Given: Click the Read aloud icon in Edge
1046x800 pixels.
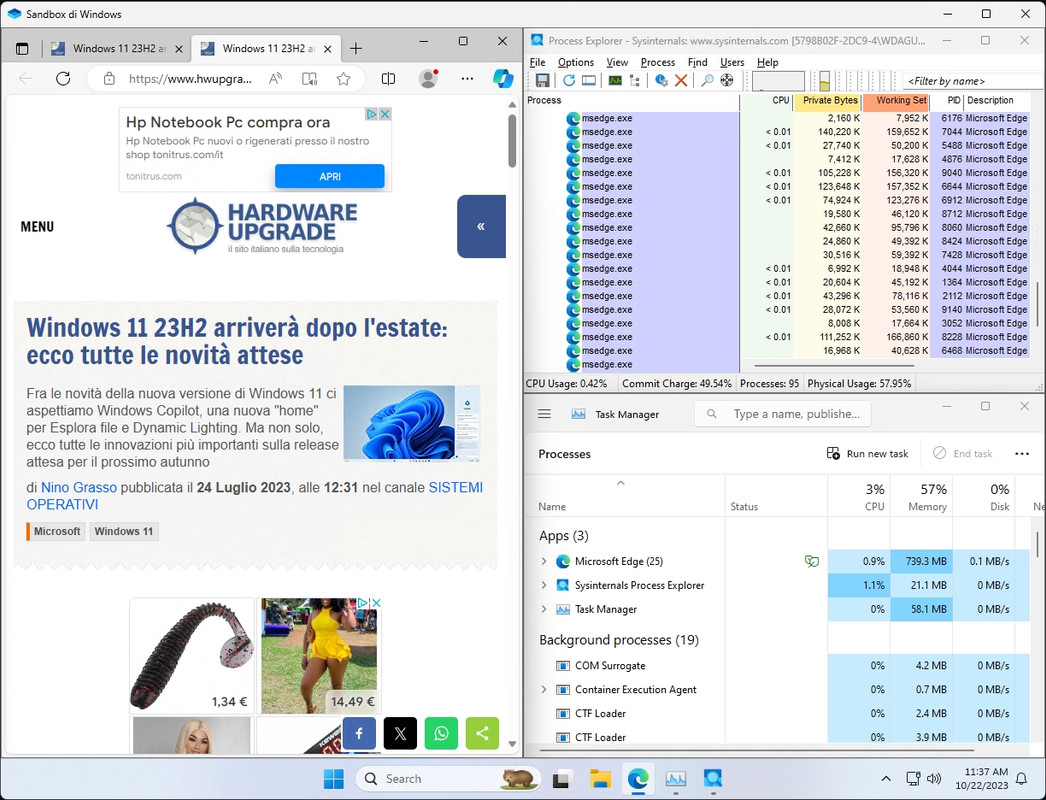Looking at the screenshot, I should tap(275, 79).
